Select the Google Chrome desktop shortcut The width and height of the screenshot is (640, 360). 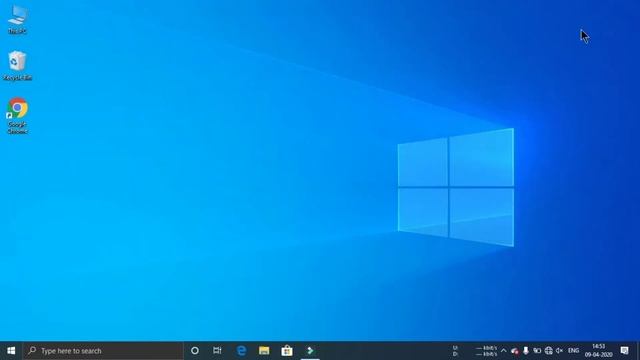[x=17, y=116]
